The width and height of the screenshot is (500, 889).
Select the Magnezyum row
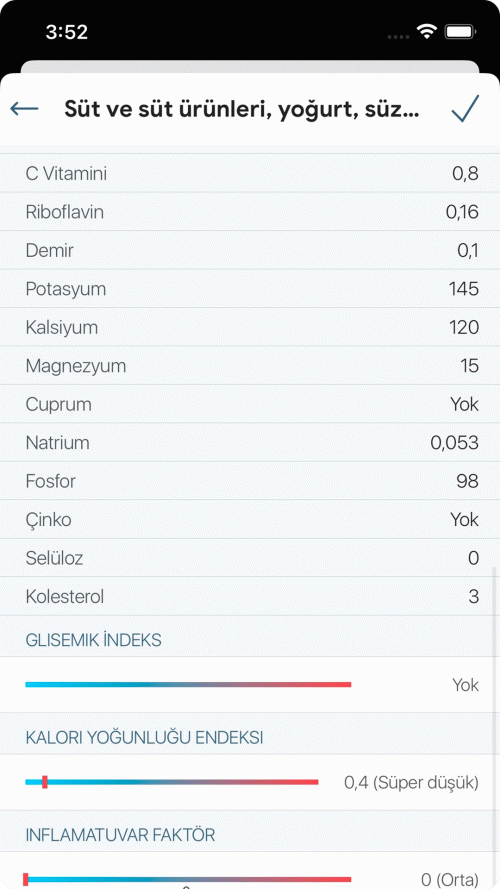tap(250, 366)
